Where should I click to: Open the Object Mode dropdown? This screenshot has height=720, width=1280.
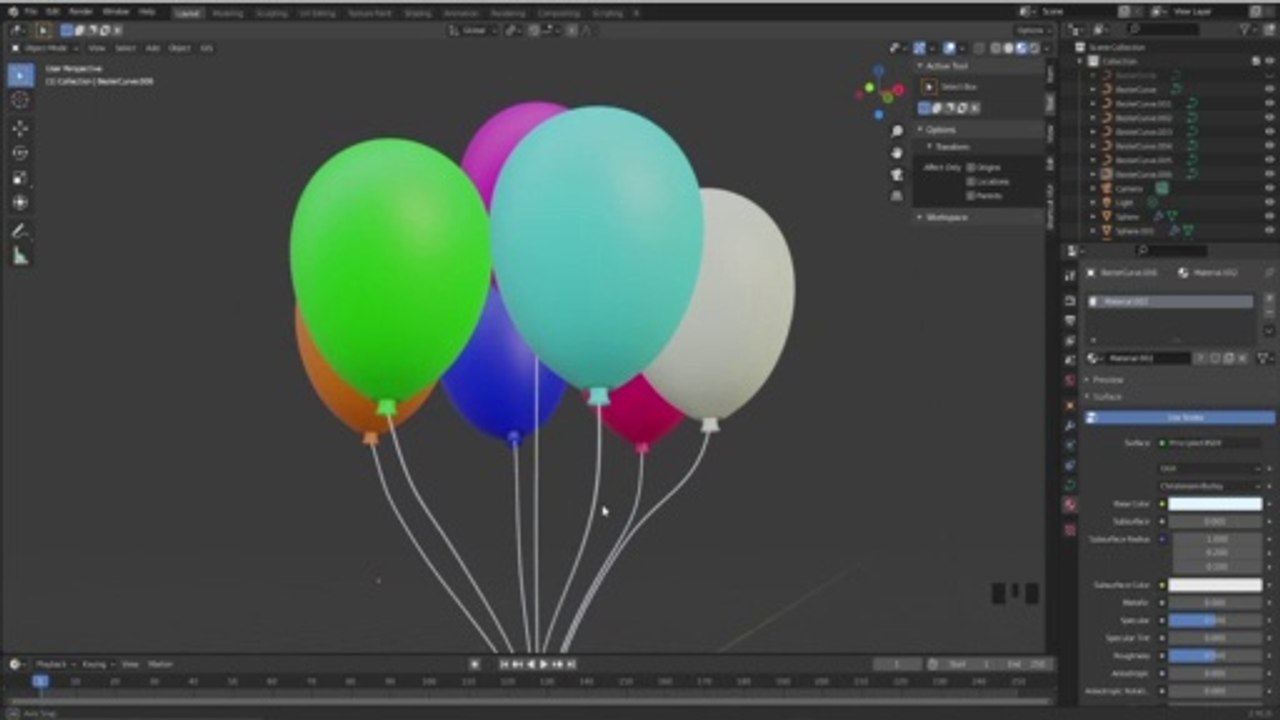pyautogui.click(x=46, y=48)
